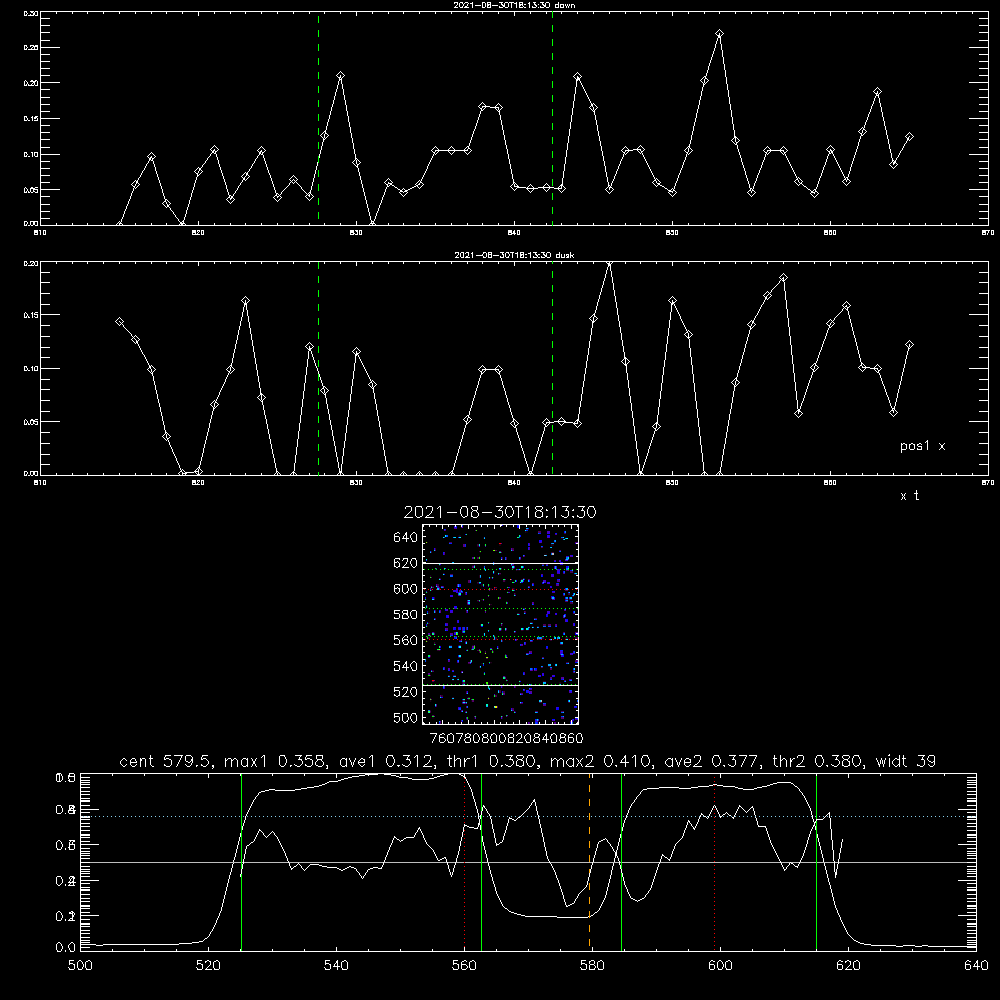Viewport: 1000px width, 1000px height.
Task: Click the left green dashed line in the dawn plot
Action: [318, 118]
